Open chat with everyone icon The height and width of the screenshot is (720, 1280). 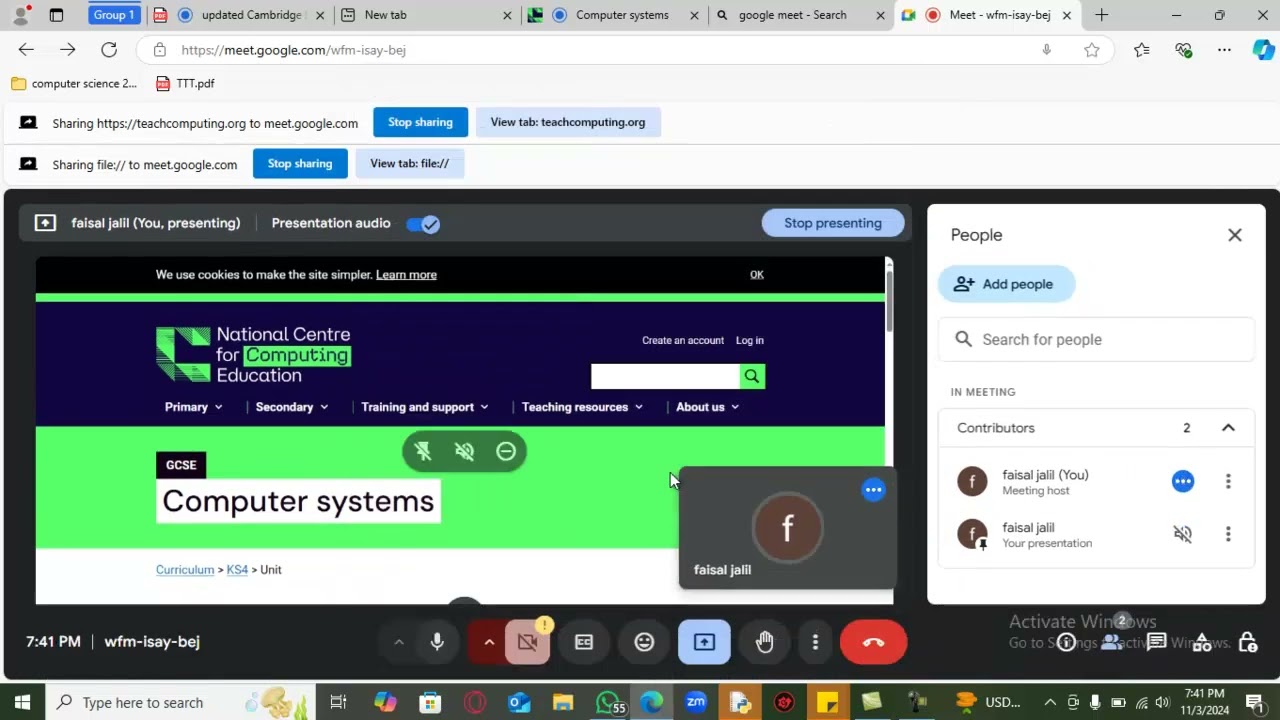1157,642
